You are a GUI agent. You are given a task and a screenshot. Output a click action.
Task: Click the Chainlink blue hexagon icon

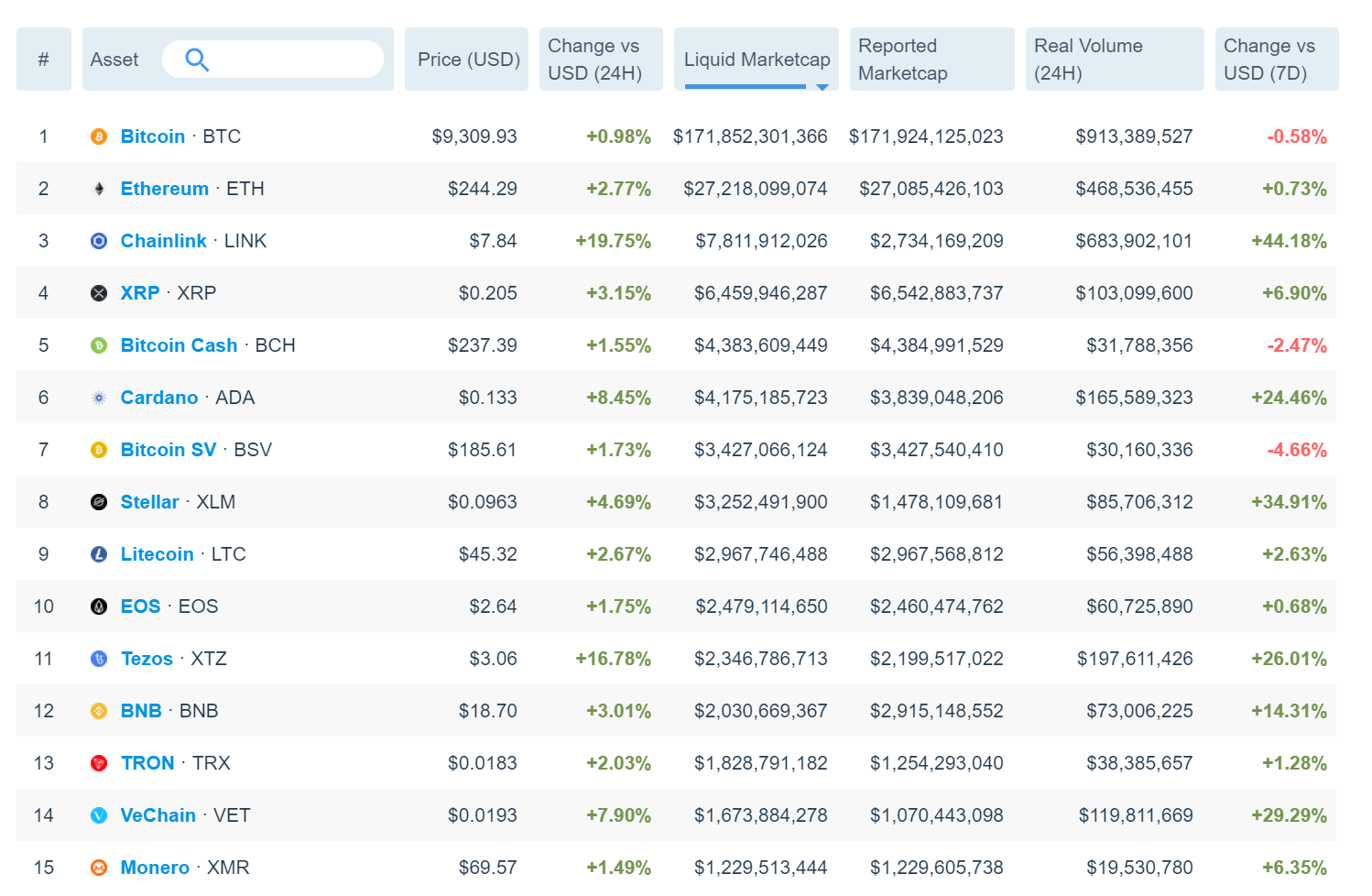pyautogui.click(x=99, y=241)
